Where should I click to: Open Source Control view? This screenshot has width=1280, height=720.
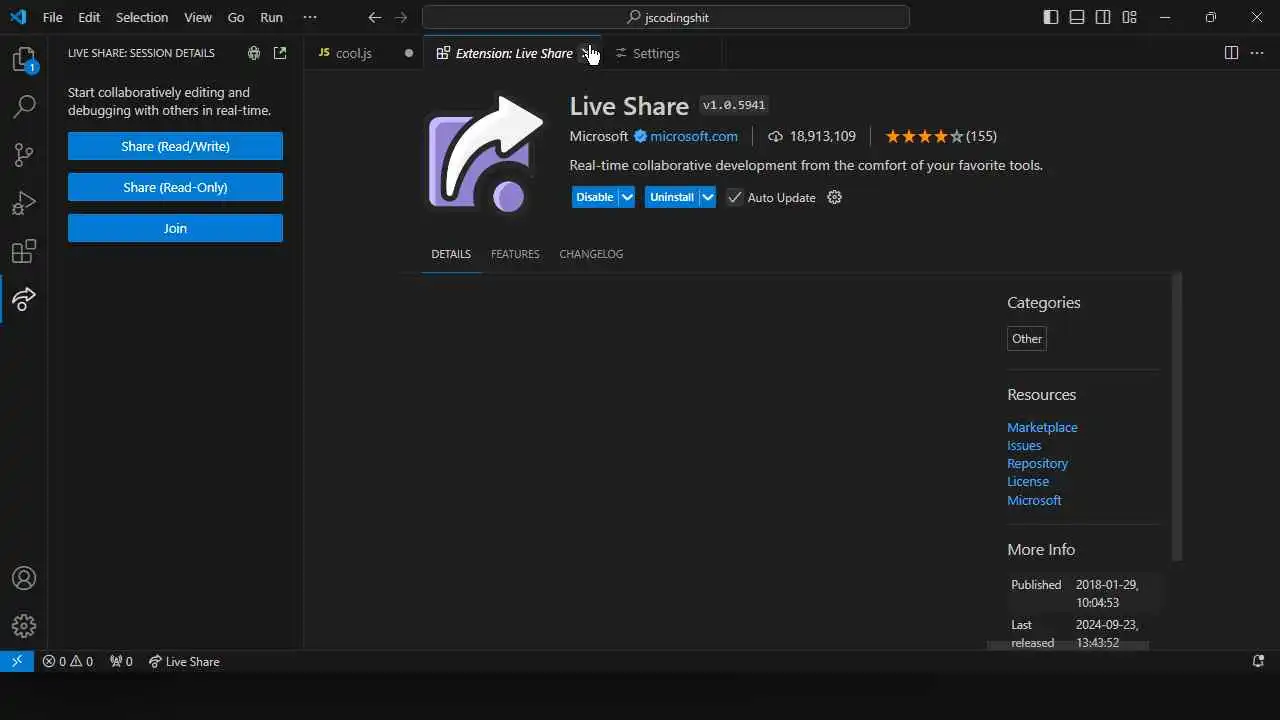pos(24,155)
